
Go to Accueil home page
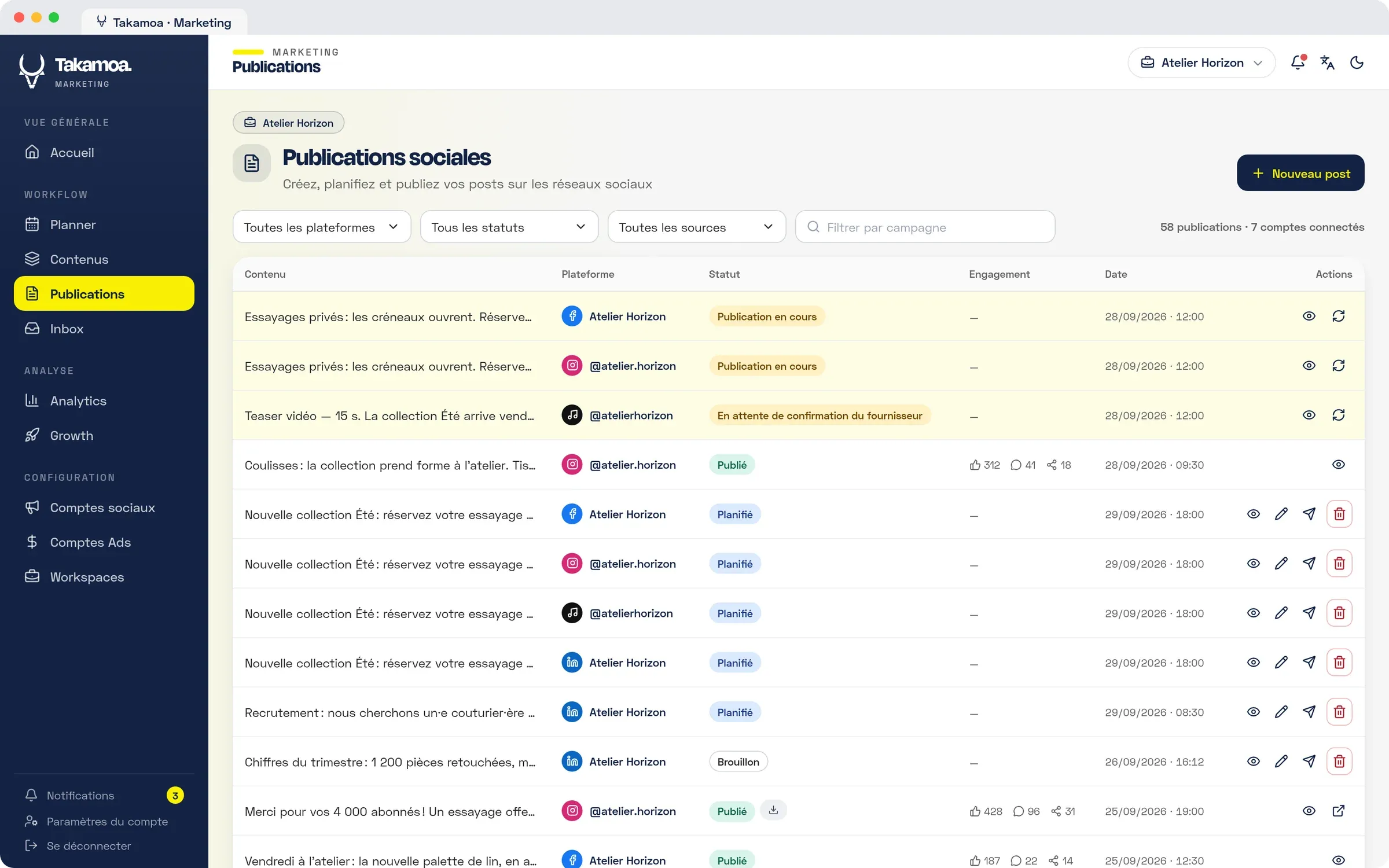coord(104,152)
